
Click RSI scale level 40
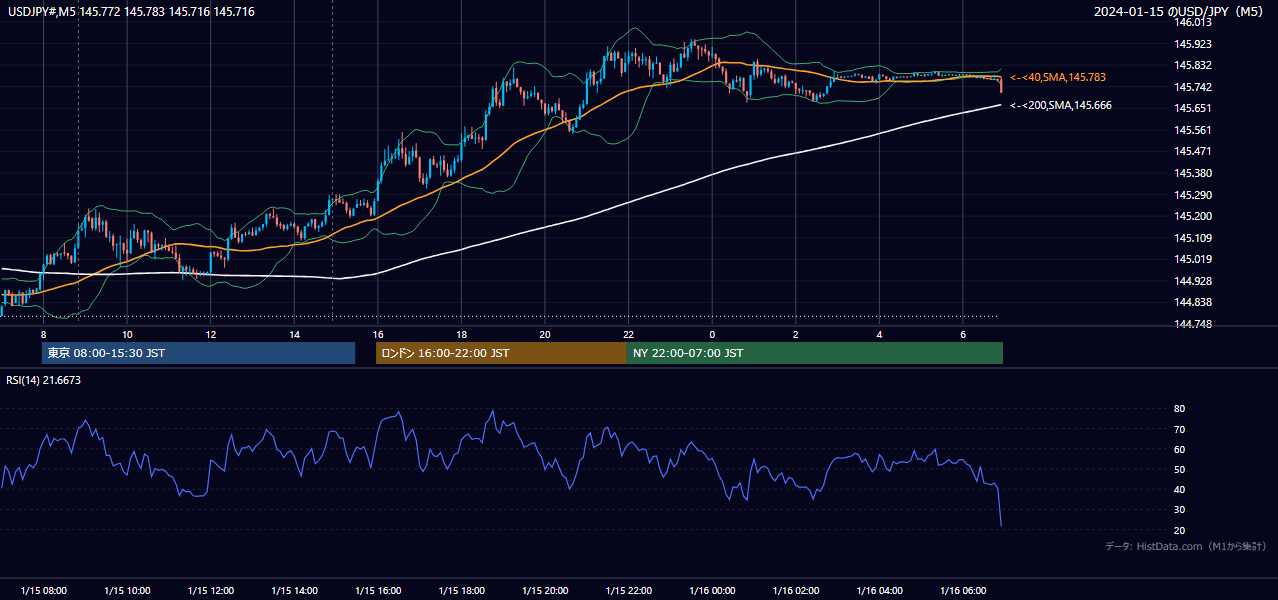[1179, 489]
